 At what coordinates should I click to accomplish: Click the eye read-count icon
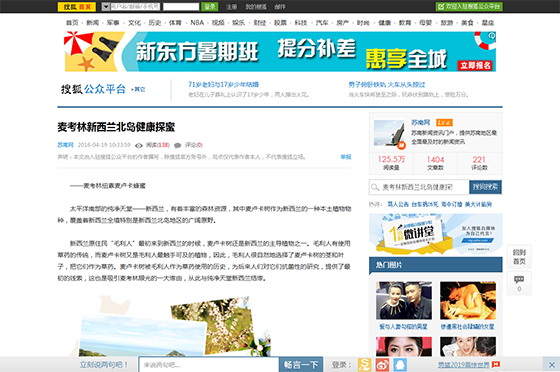[x=139, y=145]
